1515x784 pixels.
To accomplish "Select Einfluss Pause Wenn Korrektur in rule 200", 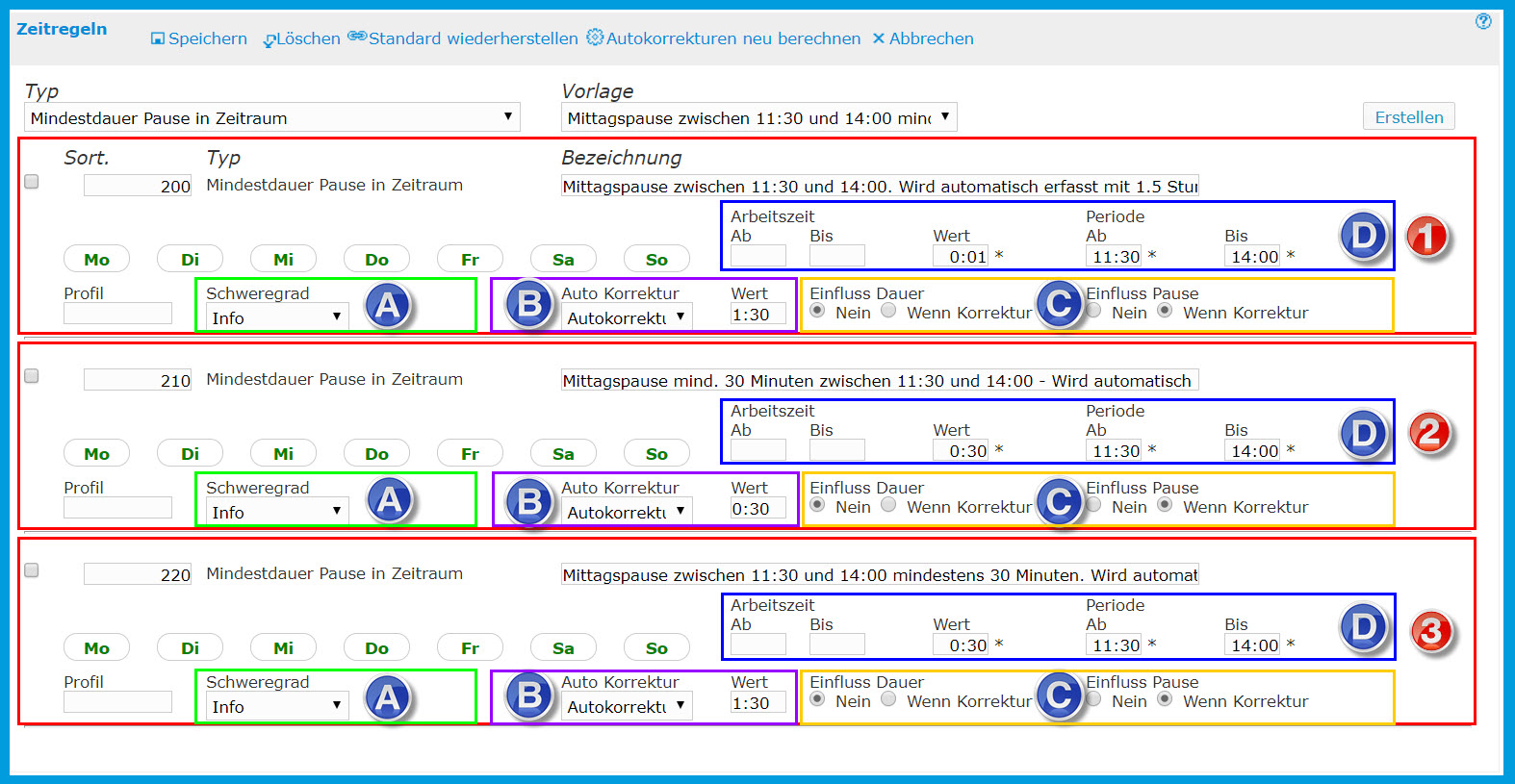I will (1165, 311).
